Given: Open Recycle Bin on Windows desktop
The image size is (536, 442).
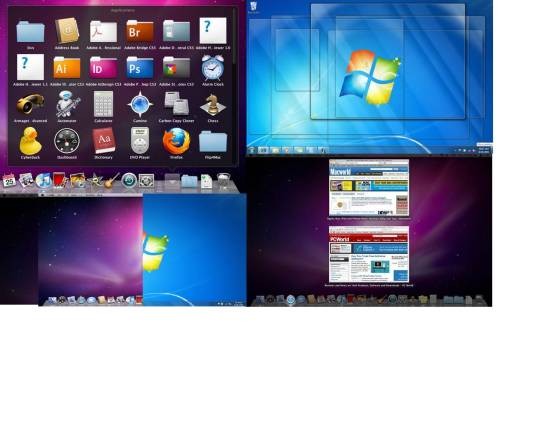Looking at the screenshot, I should (254, 8).
